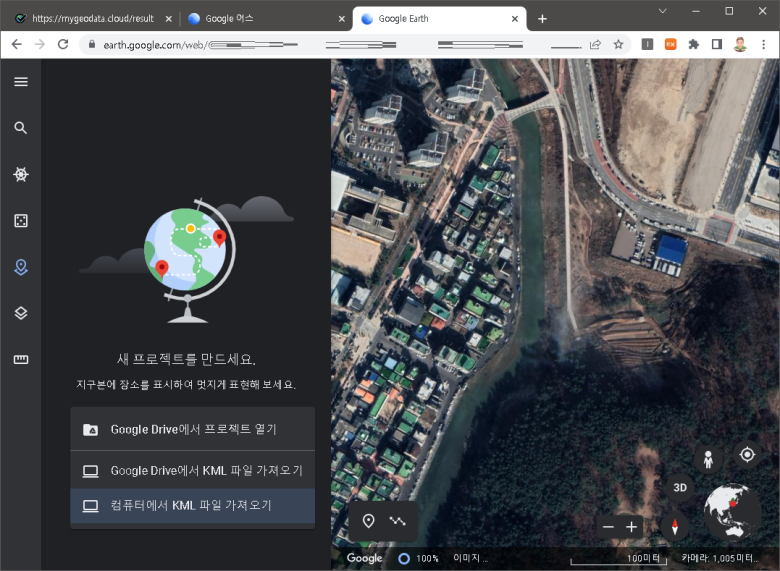
Task: View site information lock icon
Action: point(92,44)
